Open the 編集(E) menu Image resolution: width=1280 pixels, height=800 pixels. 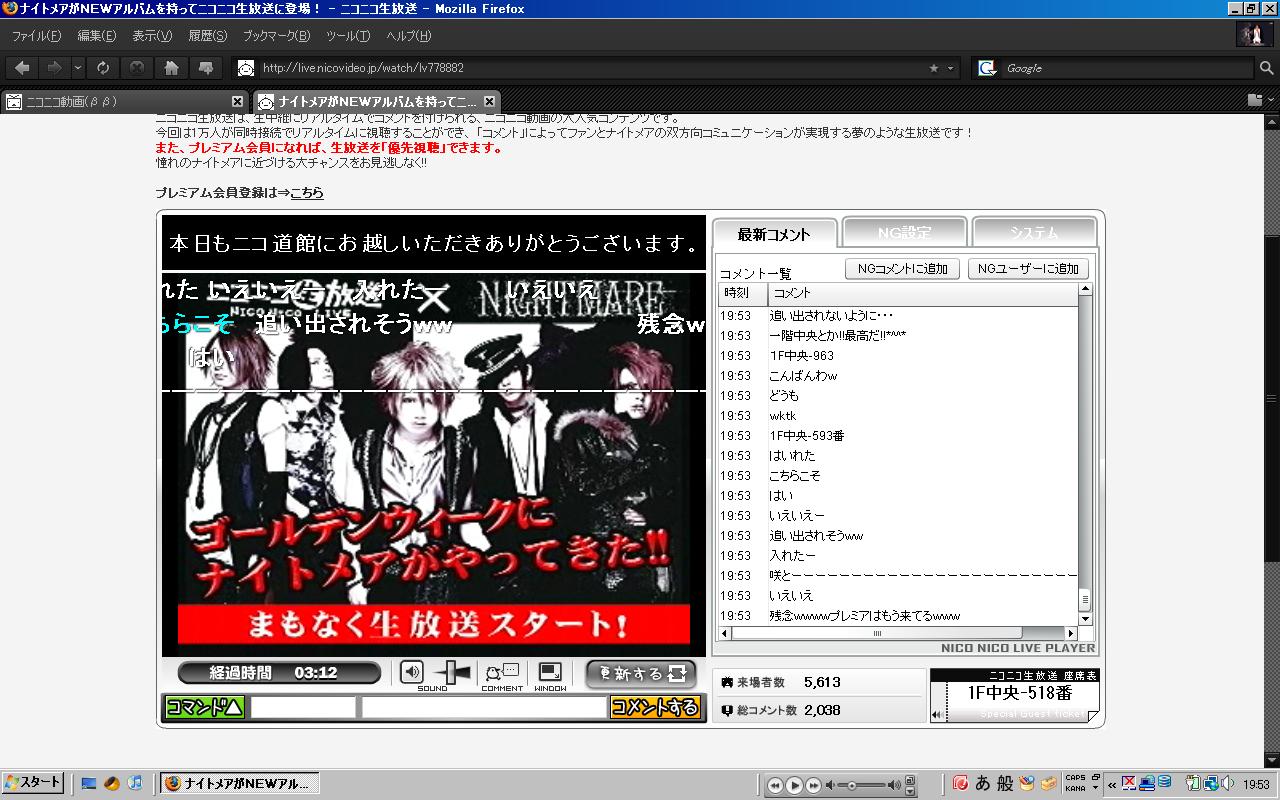[97, 36]
